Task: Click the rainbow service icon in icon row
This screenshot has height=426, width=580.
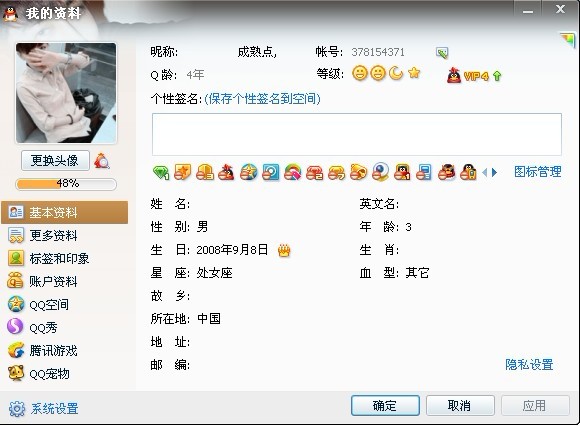Action: coord(293,172)
